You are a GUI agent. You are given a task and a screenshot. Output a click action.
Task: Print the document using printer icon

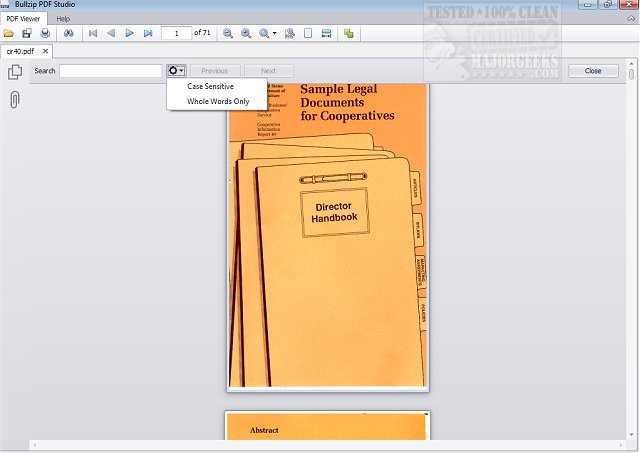45,33
